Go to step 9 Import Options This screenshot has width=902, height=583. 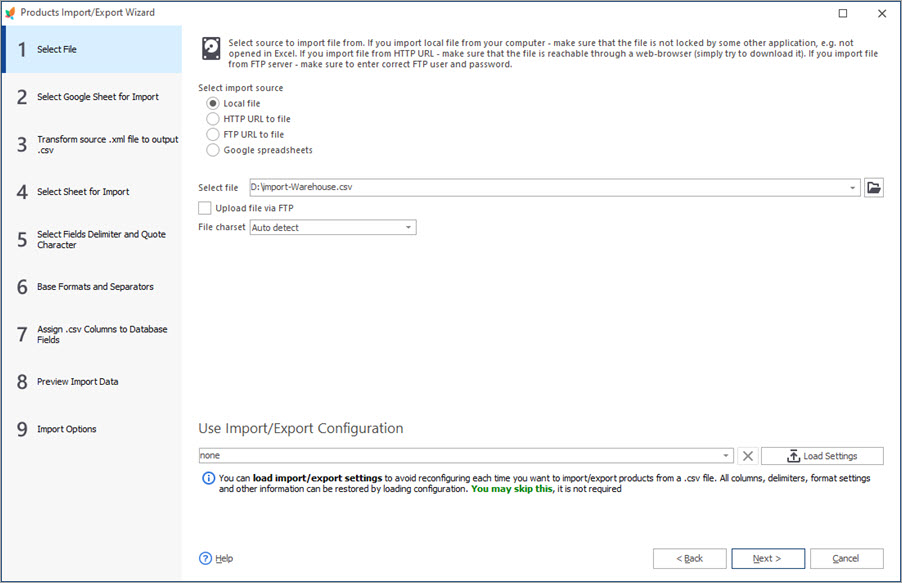92,429
